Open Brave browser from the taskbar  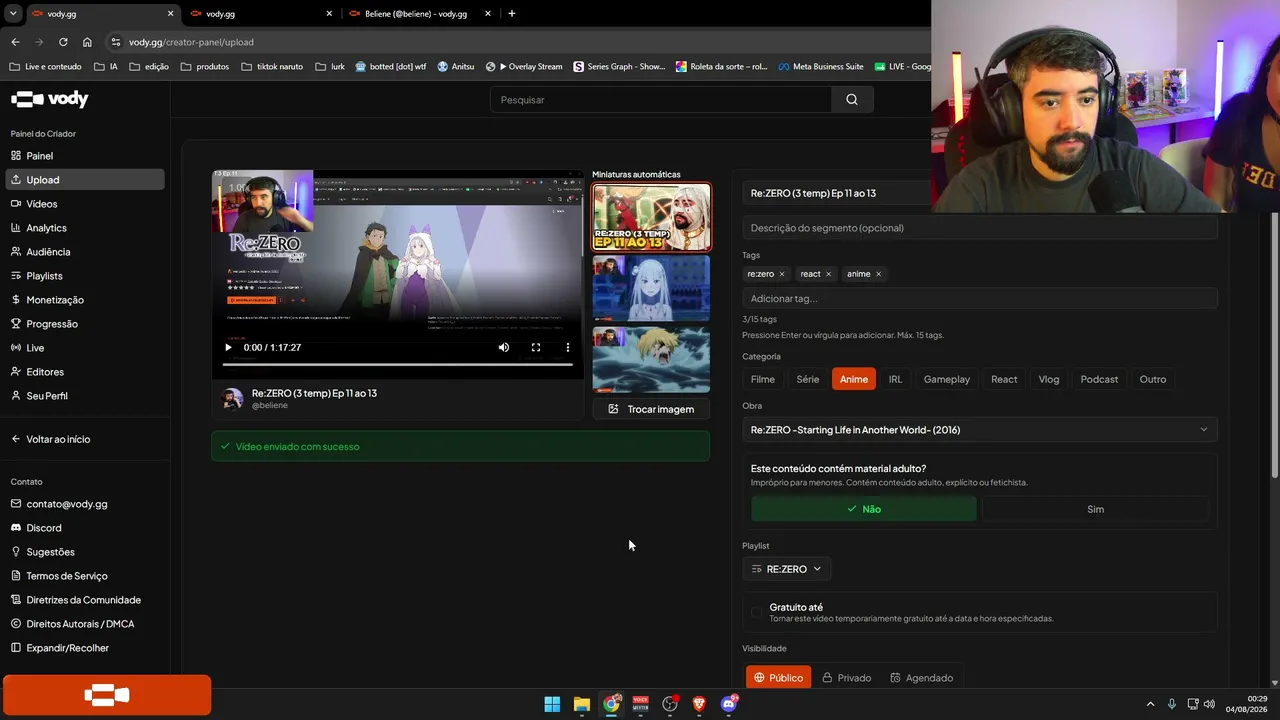[699, 704]
